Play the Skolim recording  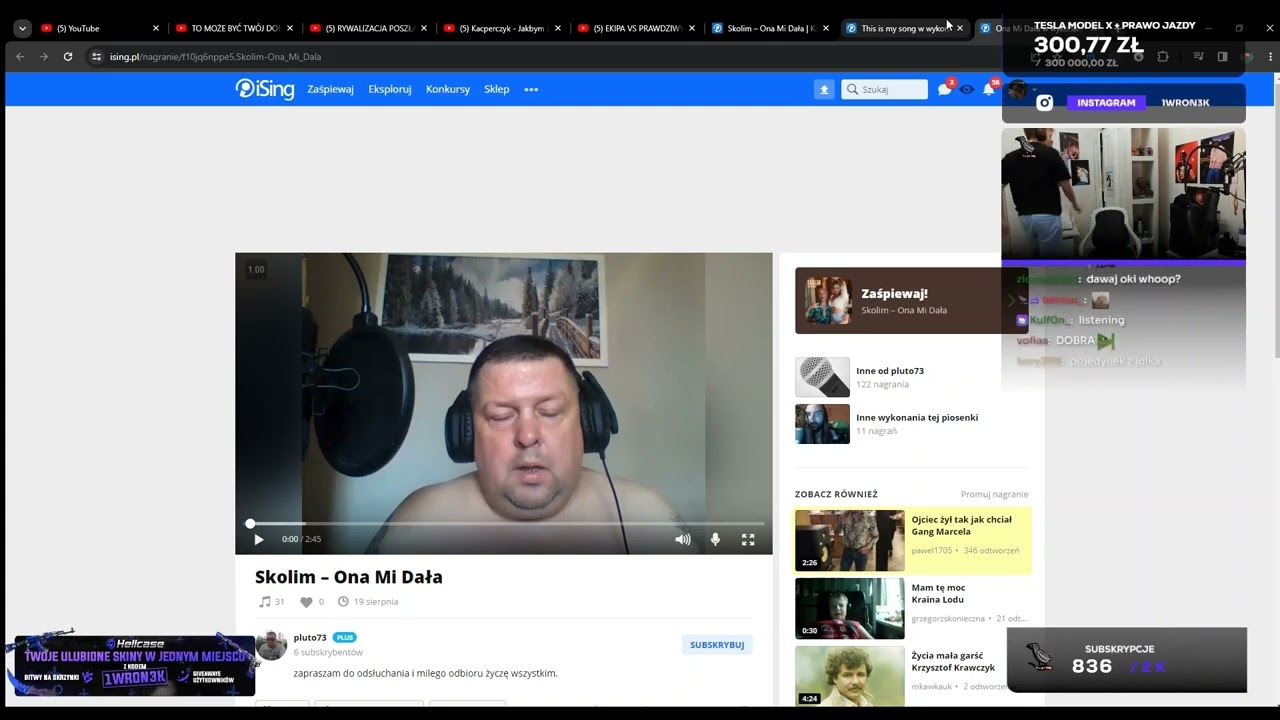tap(259, 539)
